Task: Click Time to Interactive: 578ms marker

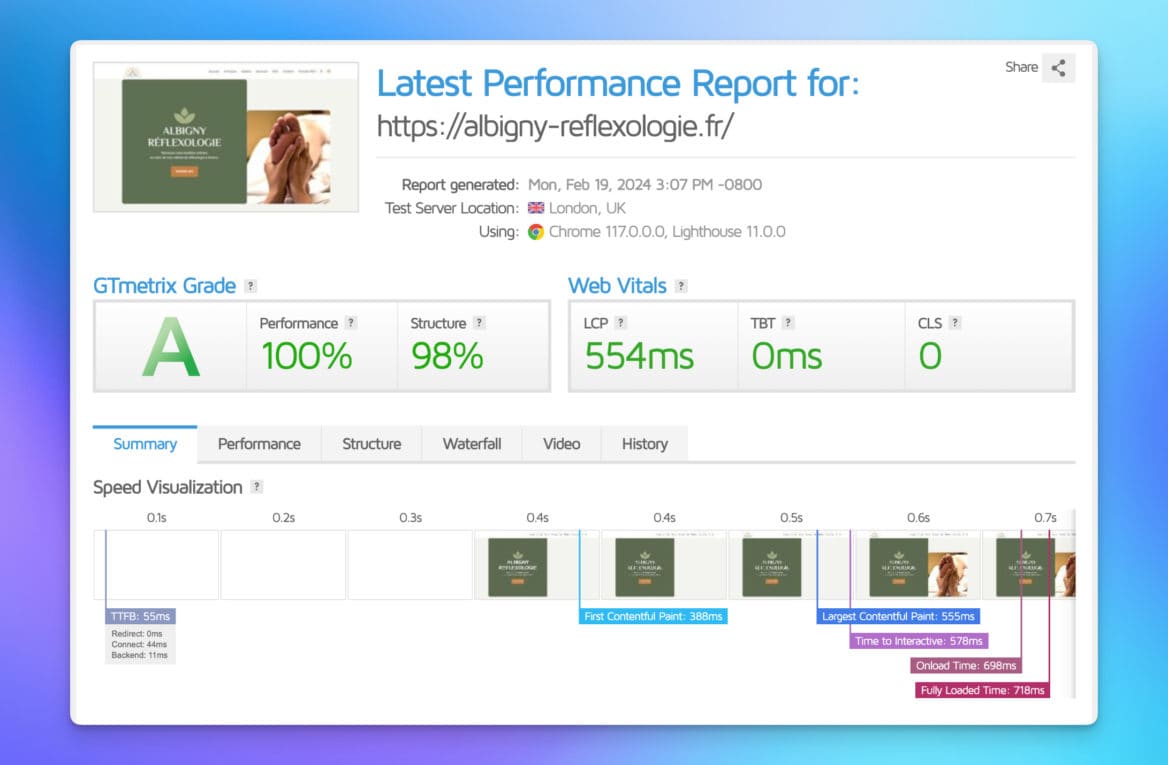Action: pos(918,641)
